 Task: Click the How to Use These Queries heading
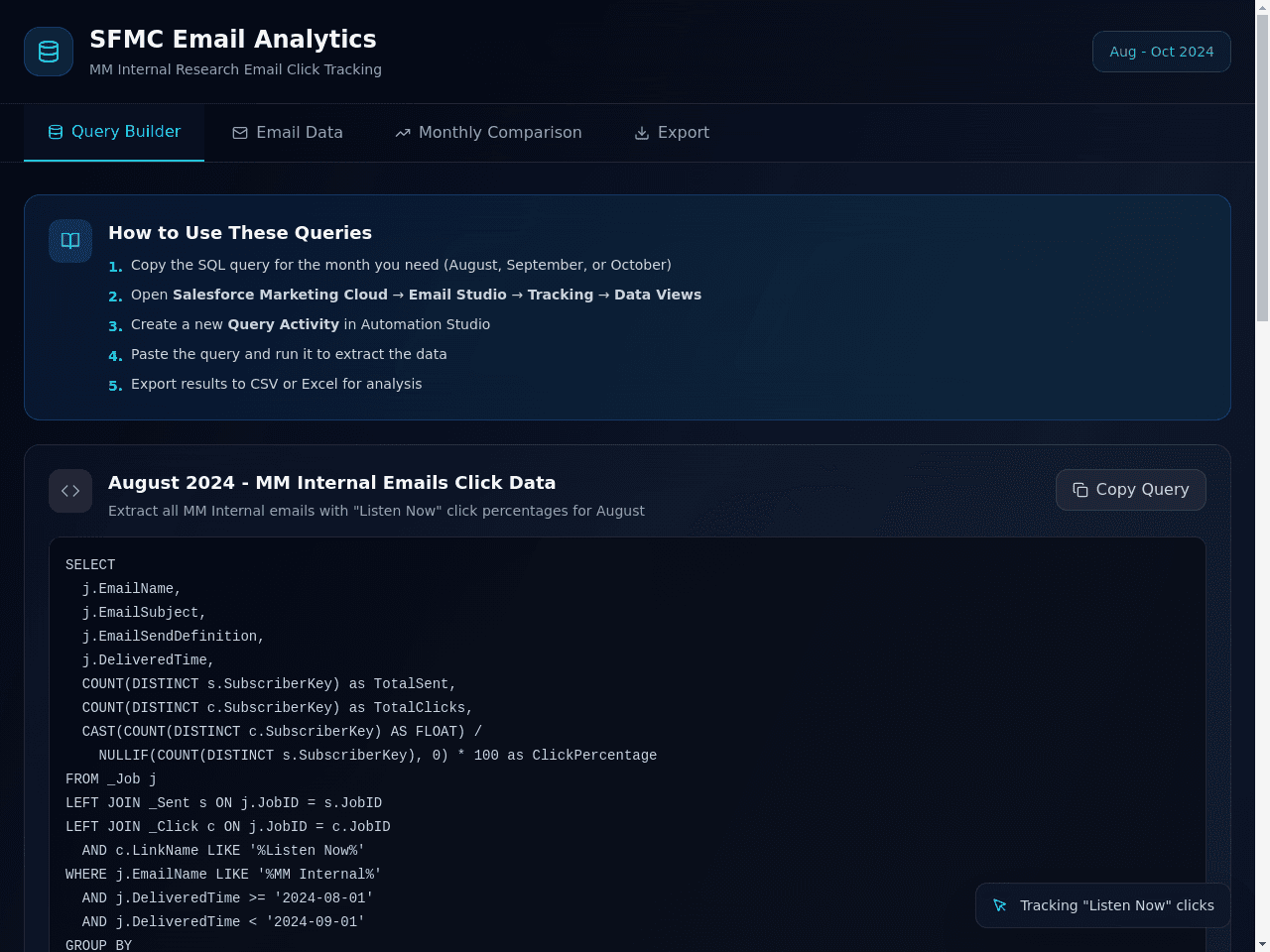(240, 233)
